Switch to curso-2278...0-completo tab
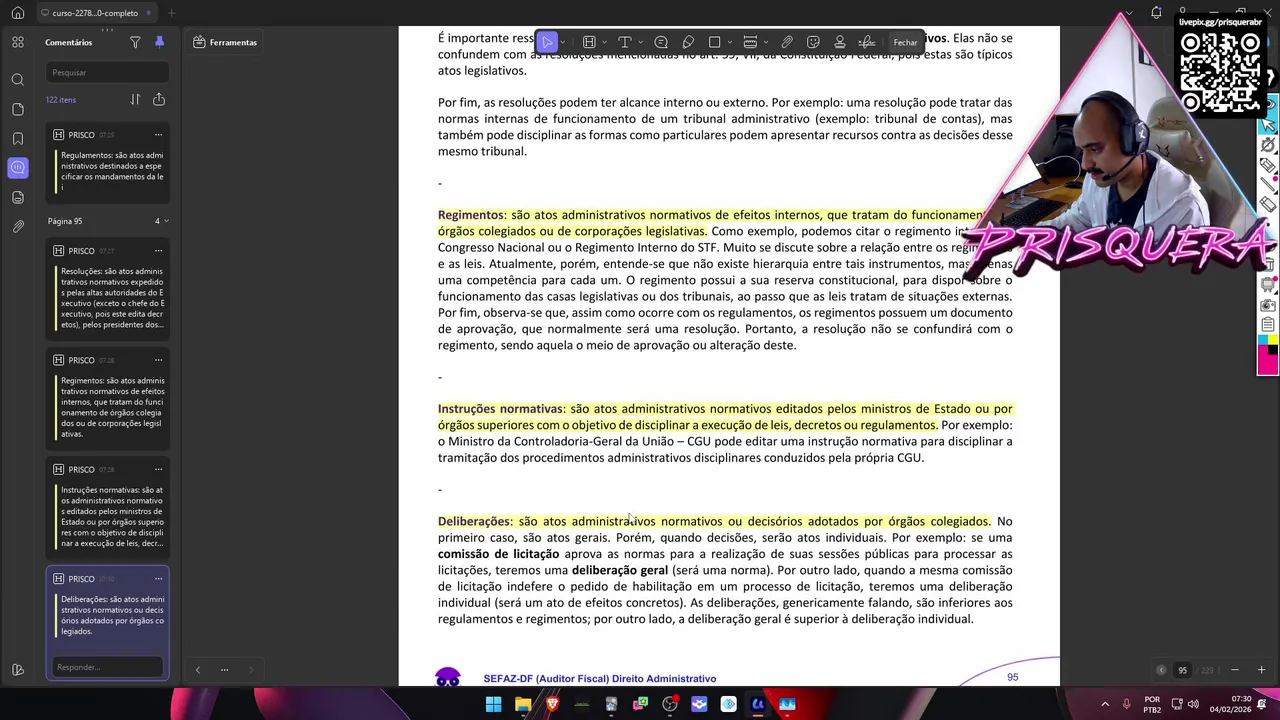The image size is (1280, 720). [95, 13]
